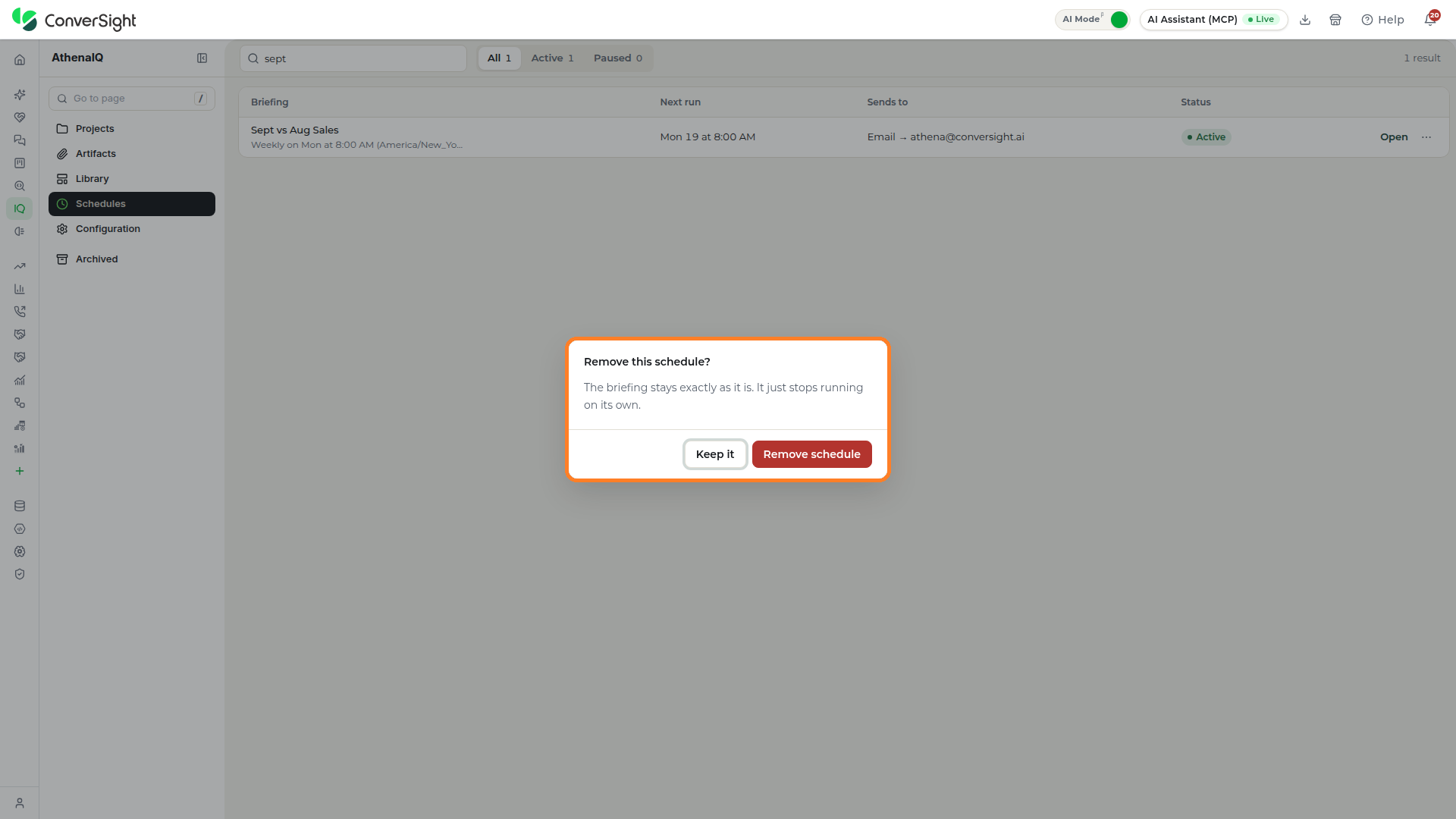1456x819 pixels.
Task: Open the bar chart icon in rail
Action: tap(20, 289)
